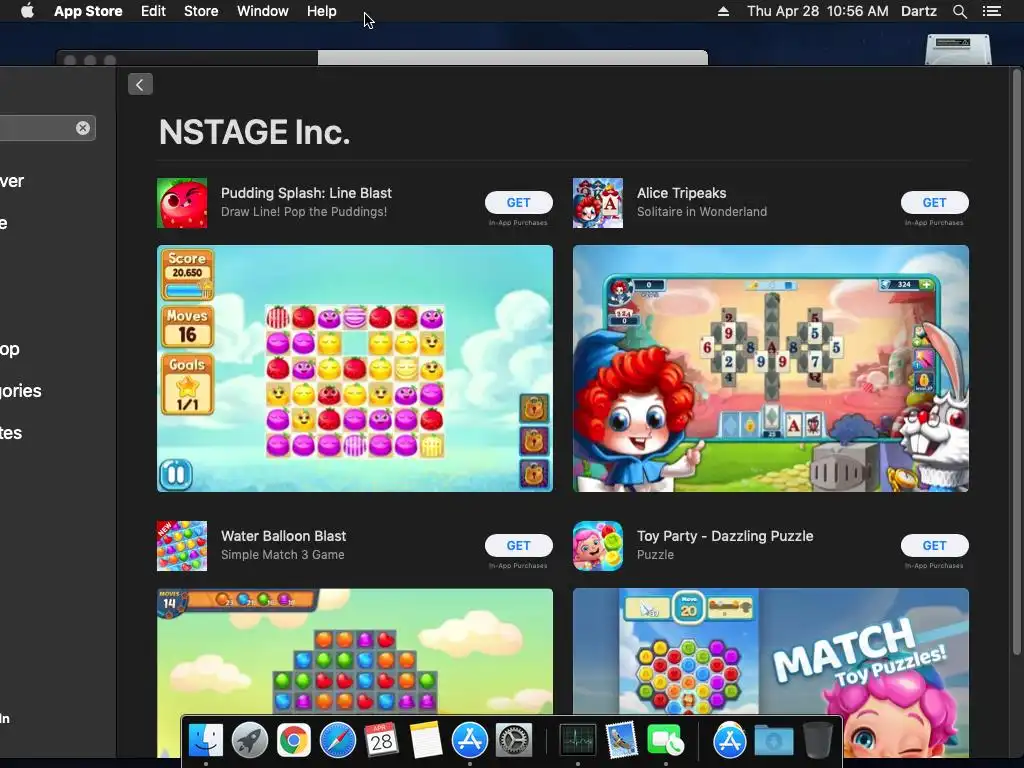Screen dimensions: 1024x768
Task: Open the drive icon on the desktop
Action: tap(958, 49)
